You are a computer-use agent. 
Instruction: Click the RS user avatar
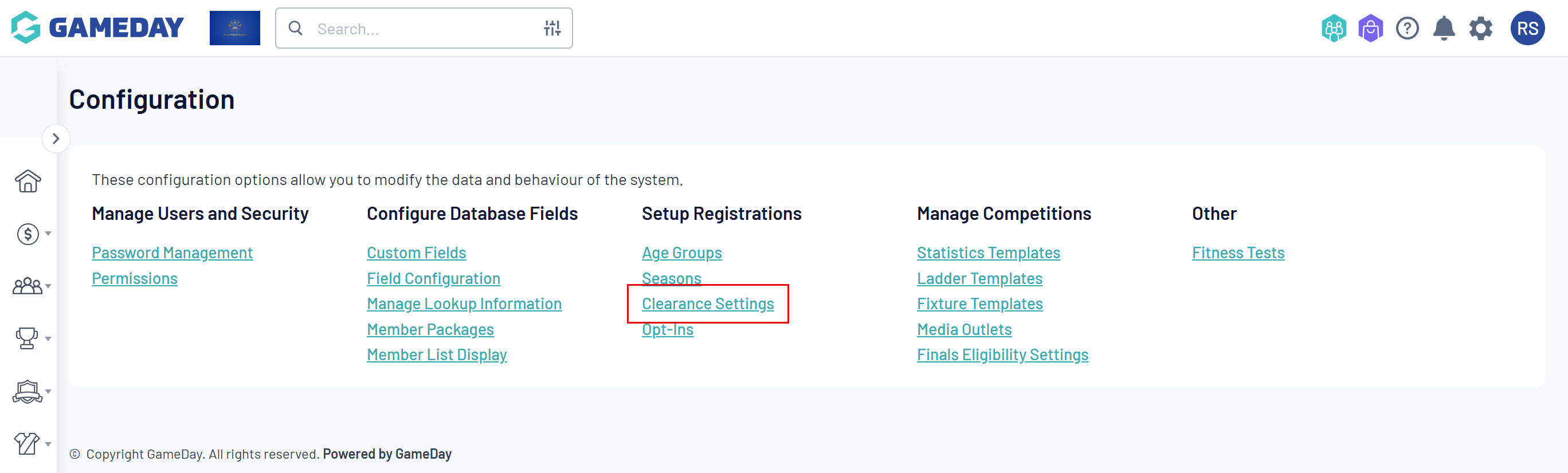pos(1527,28)
